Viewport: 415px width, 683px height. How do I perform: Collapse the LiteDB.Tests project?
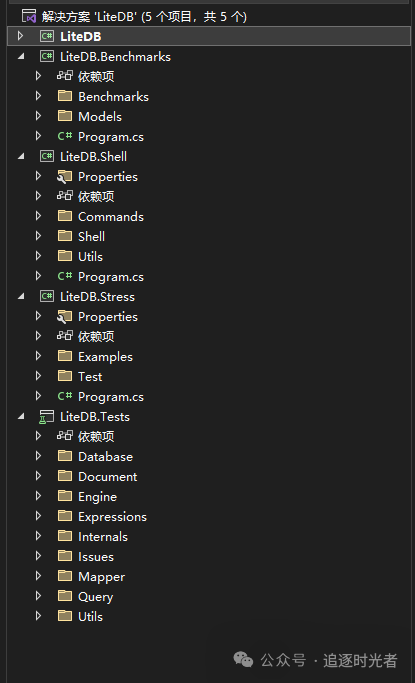coord(21,416)
